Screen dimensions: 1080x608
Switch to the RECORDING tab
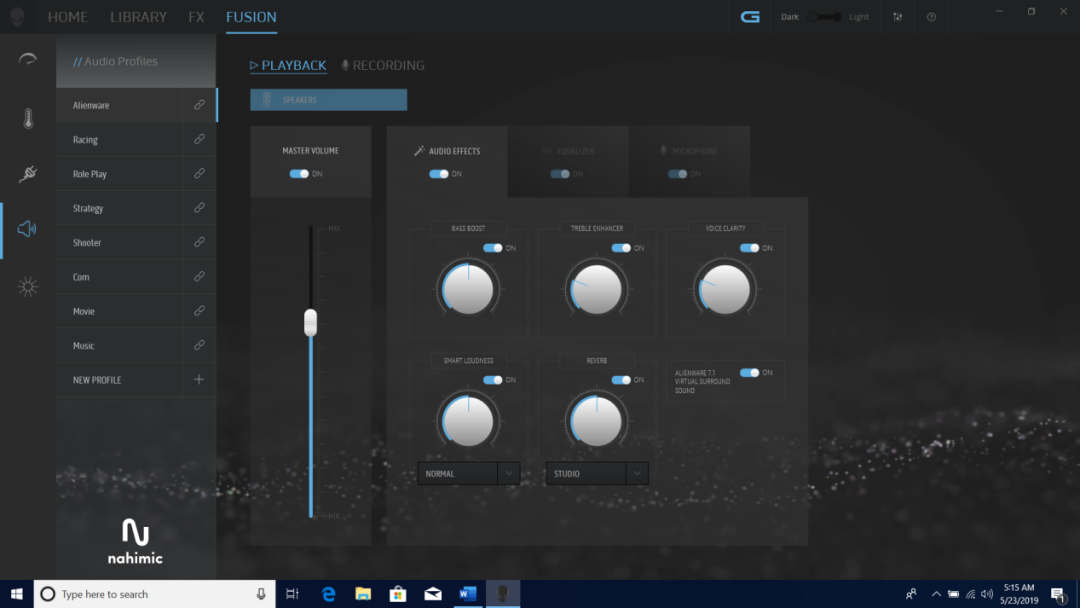tap(383, 65)
